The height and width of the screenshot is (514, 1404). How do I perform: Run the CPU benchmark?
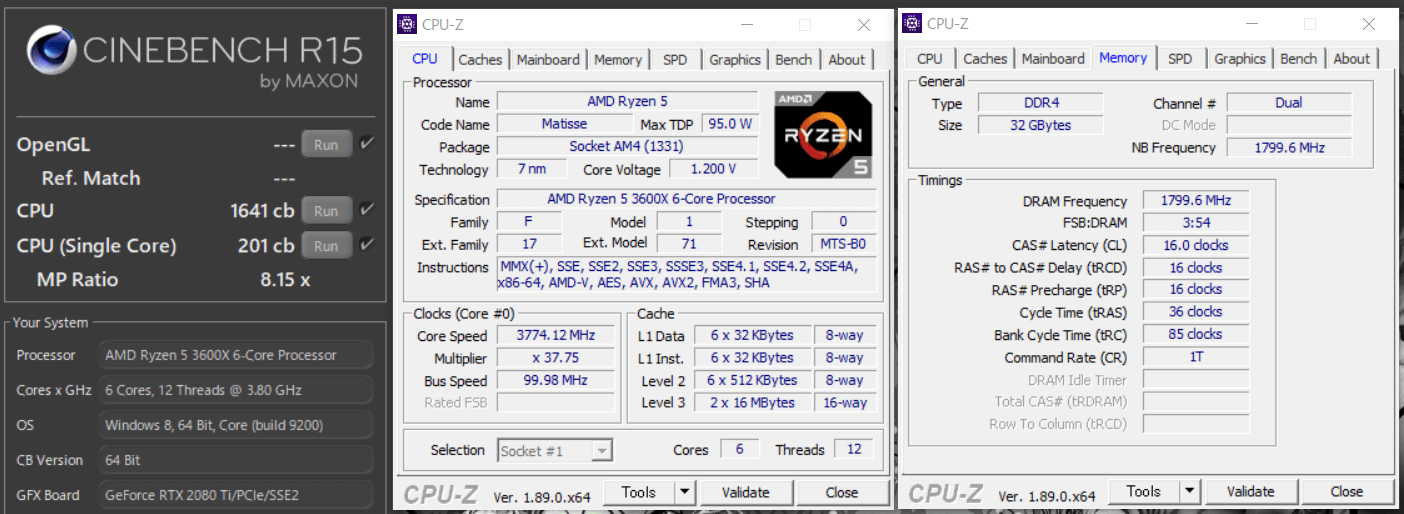[326, 211]
